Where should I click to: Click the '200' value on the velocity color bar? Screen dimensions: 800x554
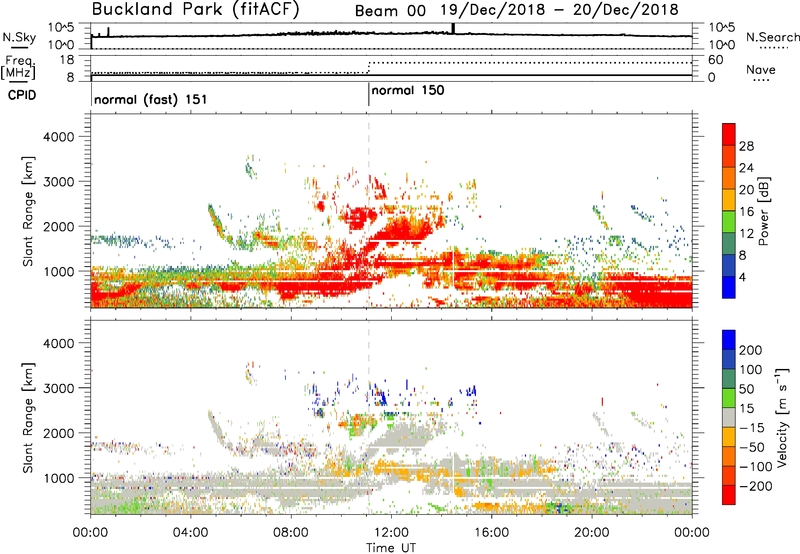click(751, 350)
